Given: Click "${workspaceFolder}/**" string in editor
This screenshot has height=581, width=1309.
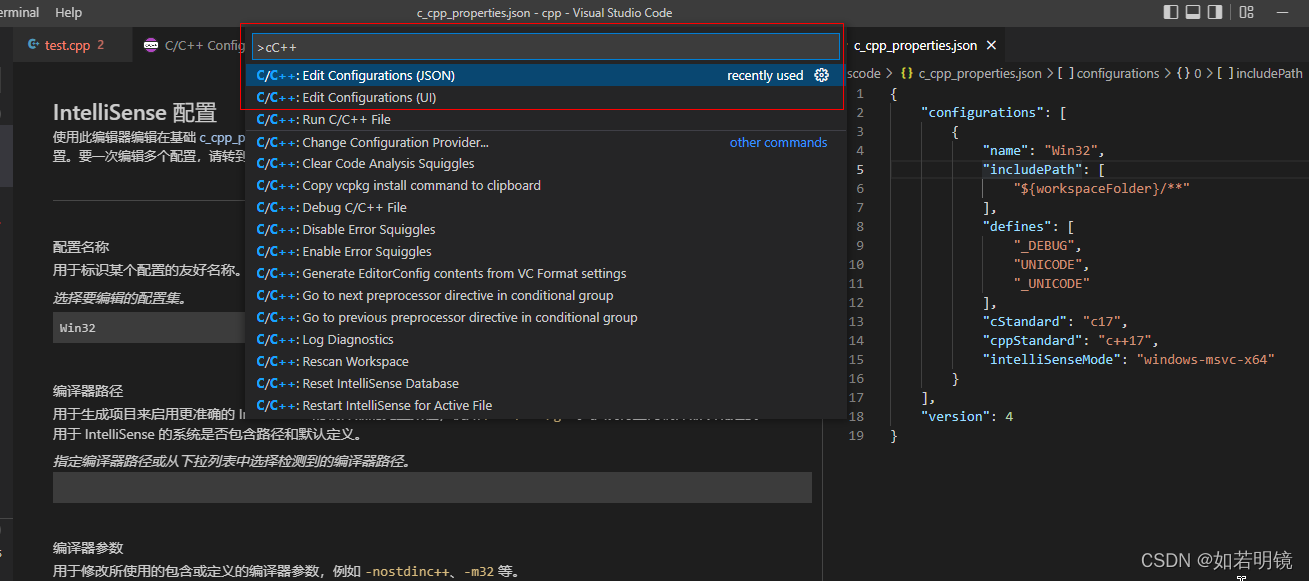Looking at the screenshot, I should pos(1101,188).
